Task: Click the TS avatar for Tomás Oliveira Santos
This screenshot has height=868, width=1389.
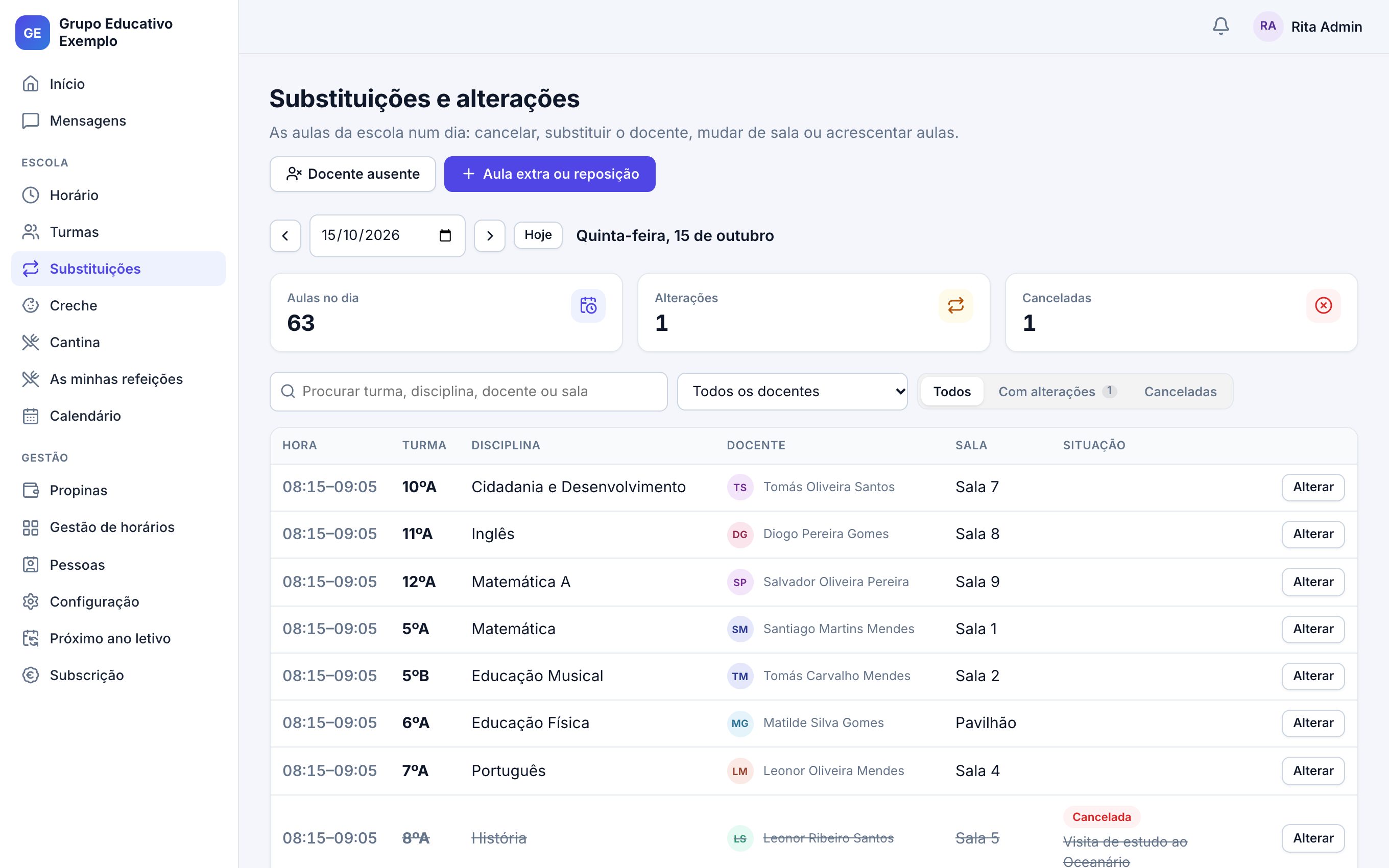Action: click(740, 488)
